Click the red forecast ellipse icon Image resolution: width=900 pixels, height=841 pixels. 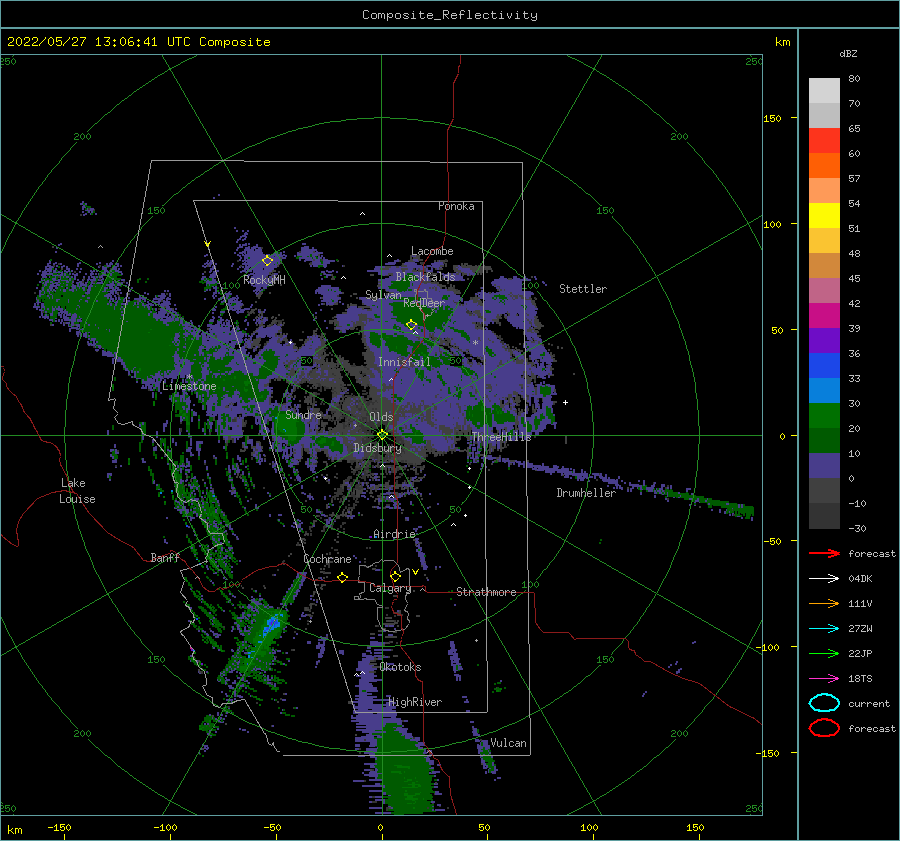(x=824, y=728)
